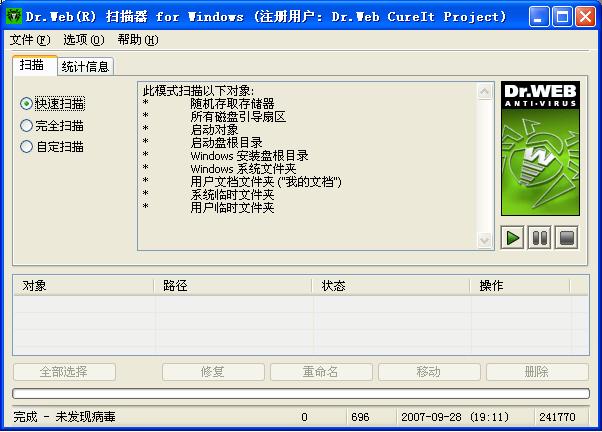Click the 重命名 button
This screenshot has width=602, height=432.
tap(321, 372)
